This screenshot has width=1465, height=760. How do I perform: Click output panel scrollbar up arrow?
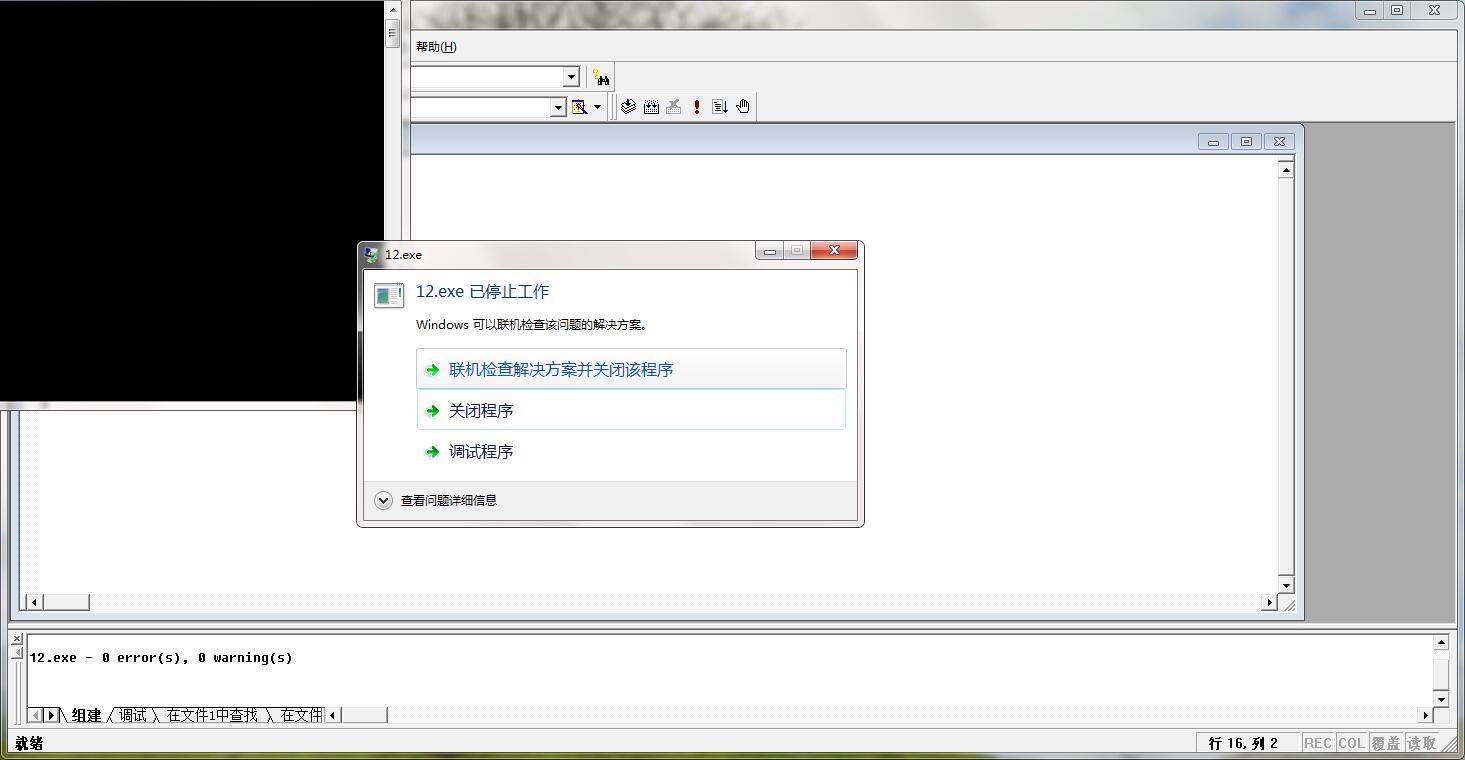(1441, 643)
